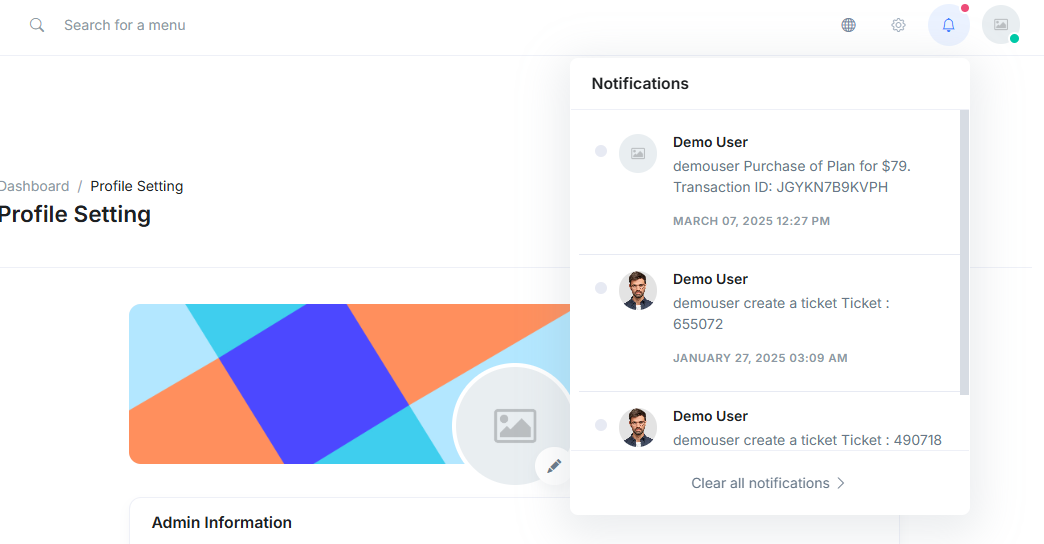Open the user profile avatar menu
The height and width of the screenshot is (544, 1044).
coord(1001,25)
